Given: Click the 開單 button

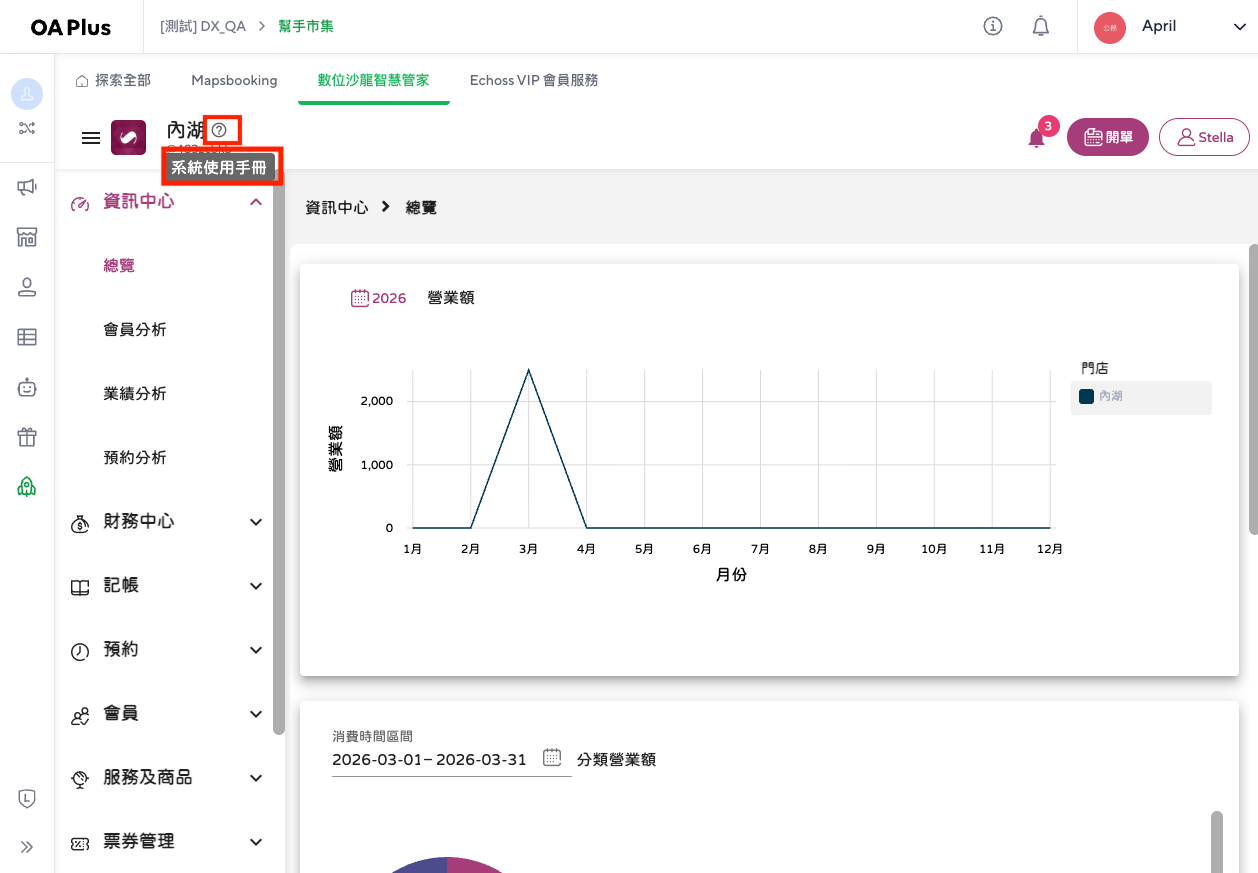Looking at the screenshot, I should pyautogui.click(x=1108, y=137).
